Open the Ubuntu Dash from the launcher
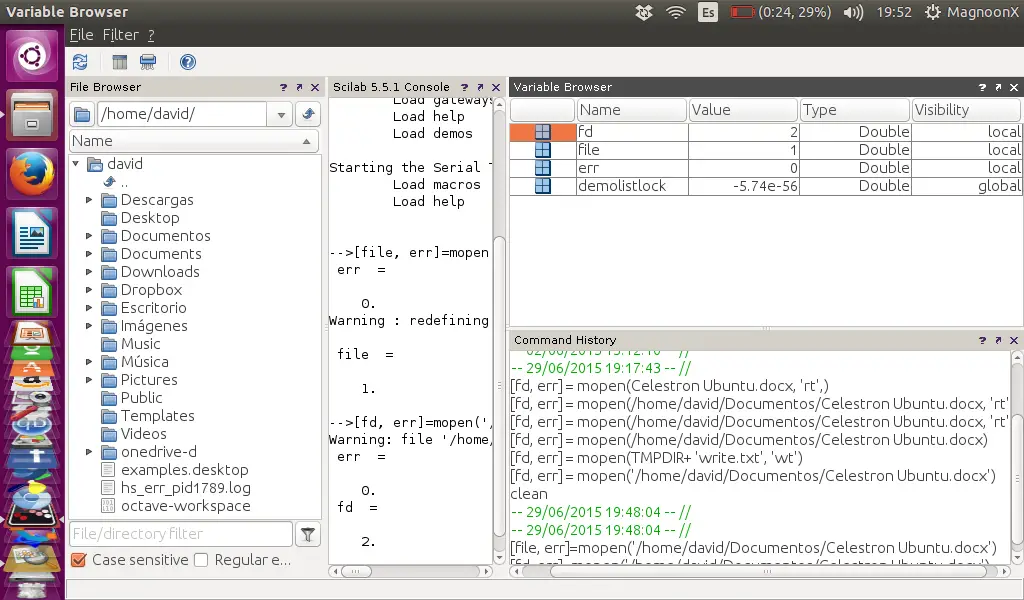Screen dimensions: 1024x600 (x=31, y=56)
